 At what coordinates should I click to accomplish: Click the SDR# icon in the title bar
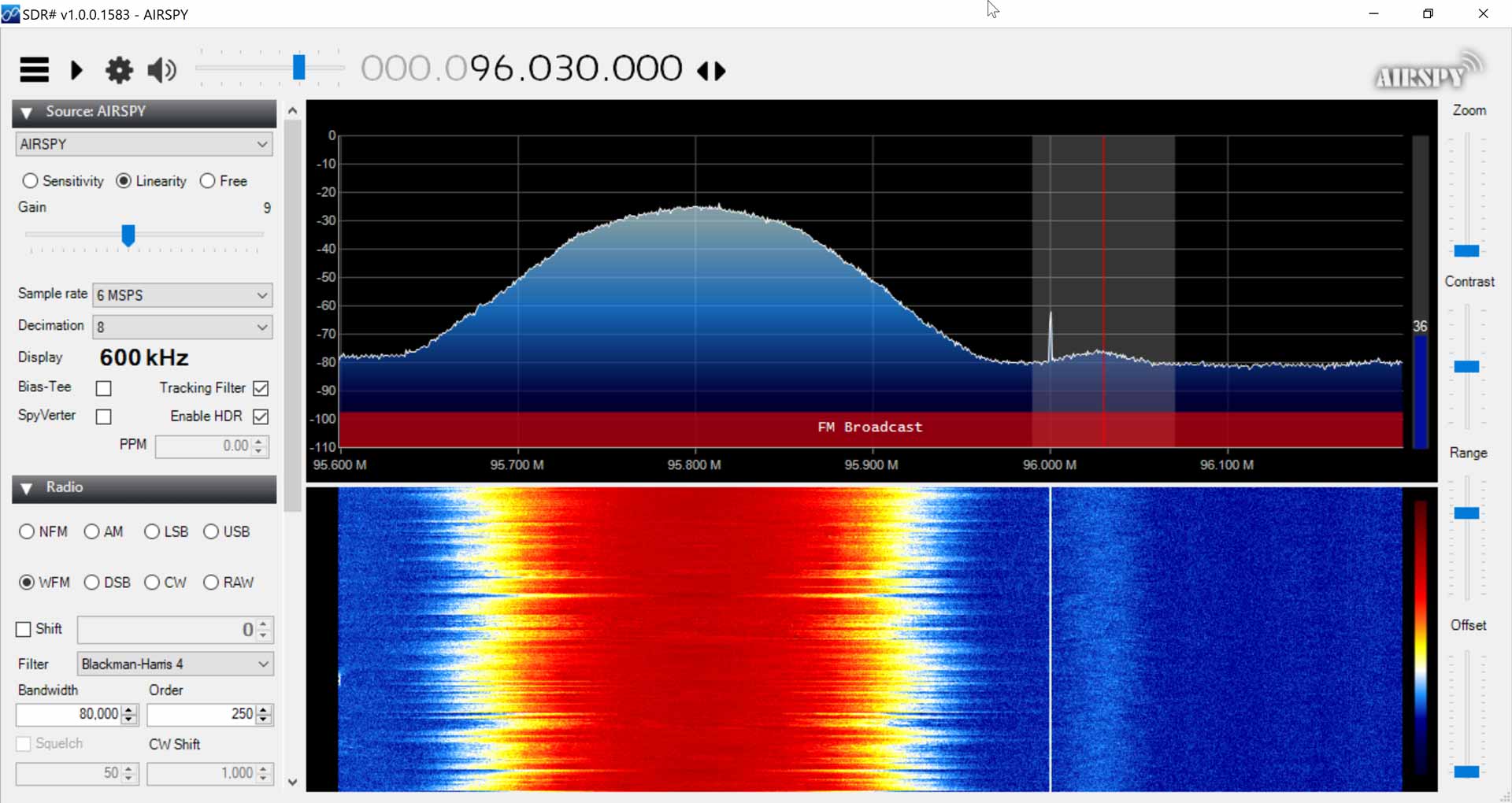pos(12,13)
